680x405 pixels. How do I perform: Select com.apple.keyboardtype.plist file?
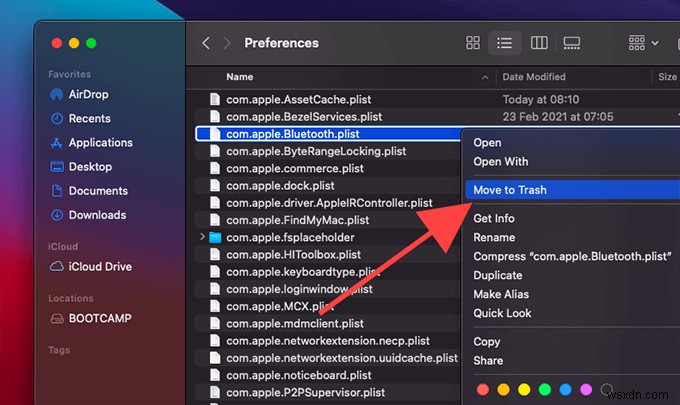303,272
